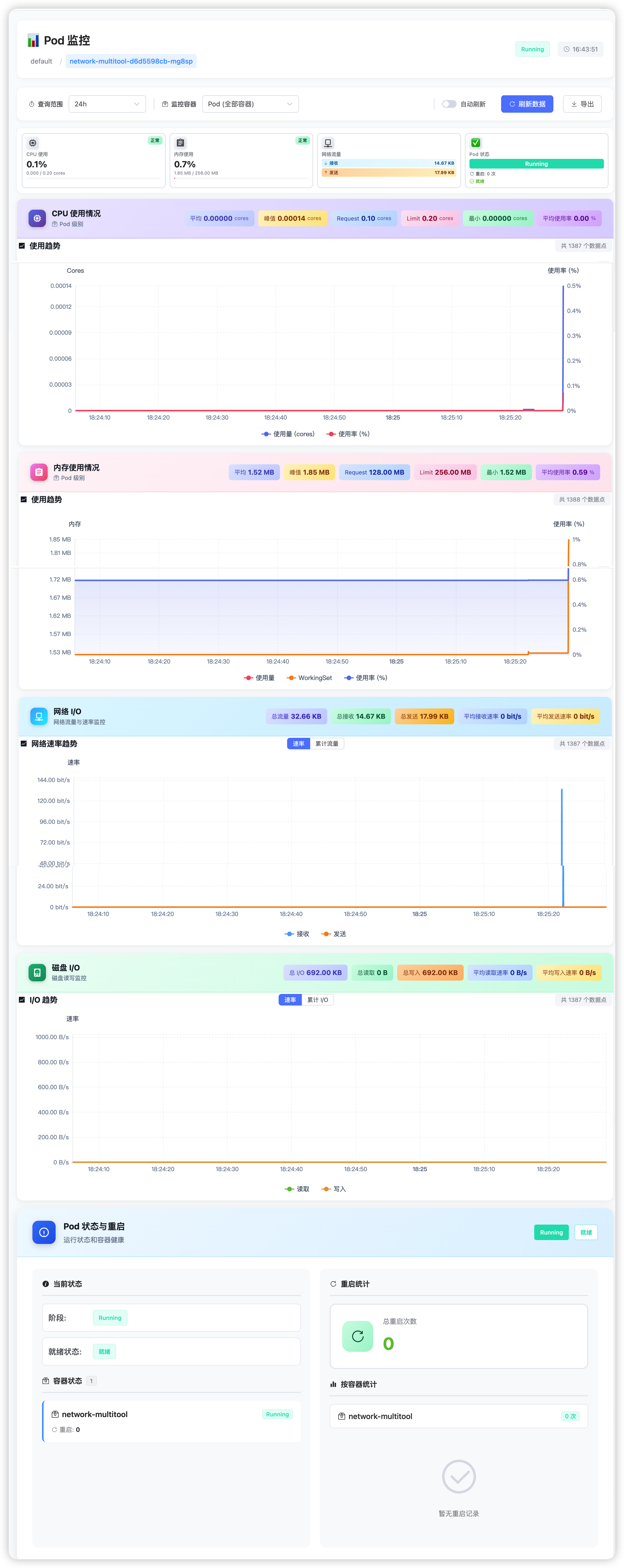This screenshot has height=1568, width=624.
Task: Click the Pod status and restart info icon
Action: (44, 1232)
